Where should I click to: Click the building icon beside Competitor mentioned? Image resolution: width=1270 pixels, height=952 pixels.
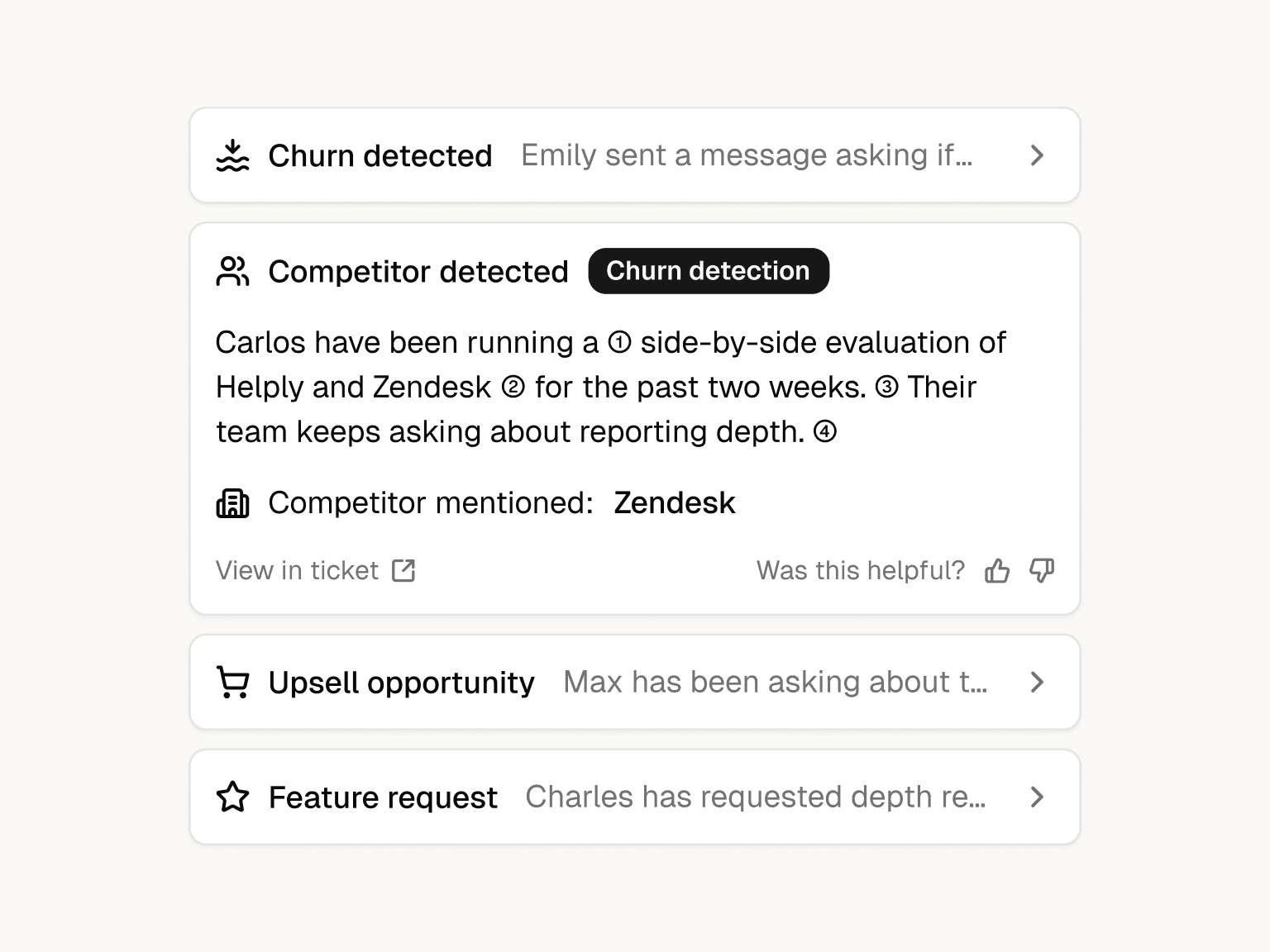232,502
